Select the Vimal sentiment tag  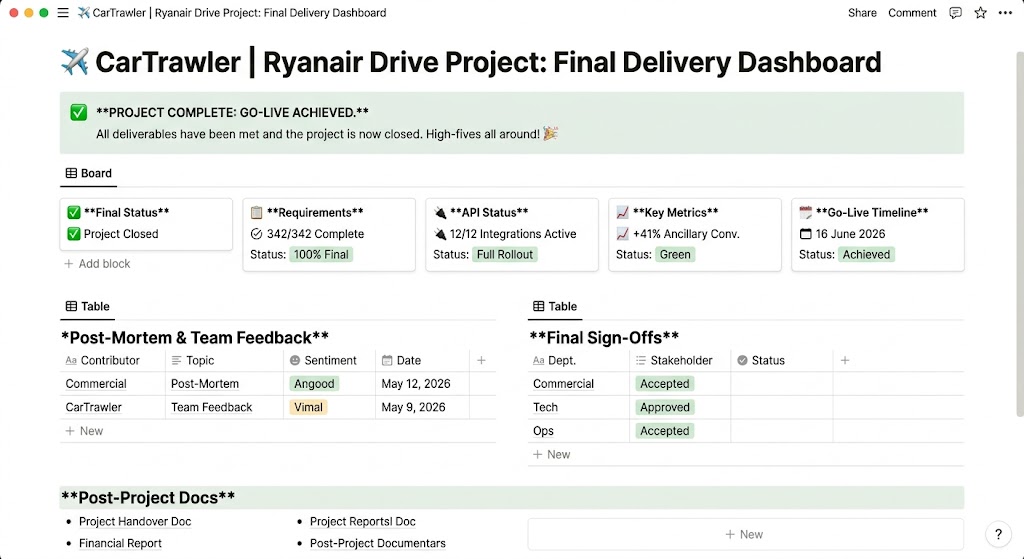click(x=308, y=407)
